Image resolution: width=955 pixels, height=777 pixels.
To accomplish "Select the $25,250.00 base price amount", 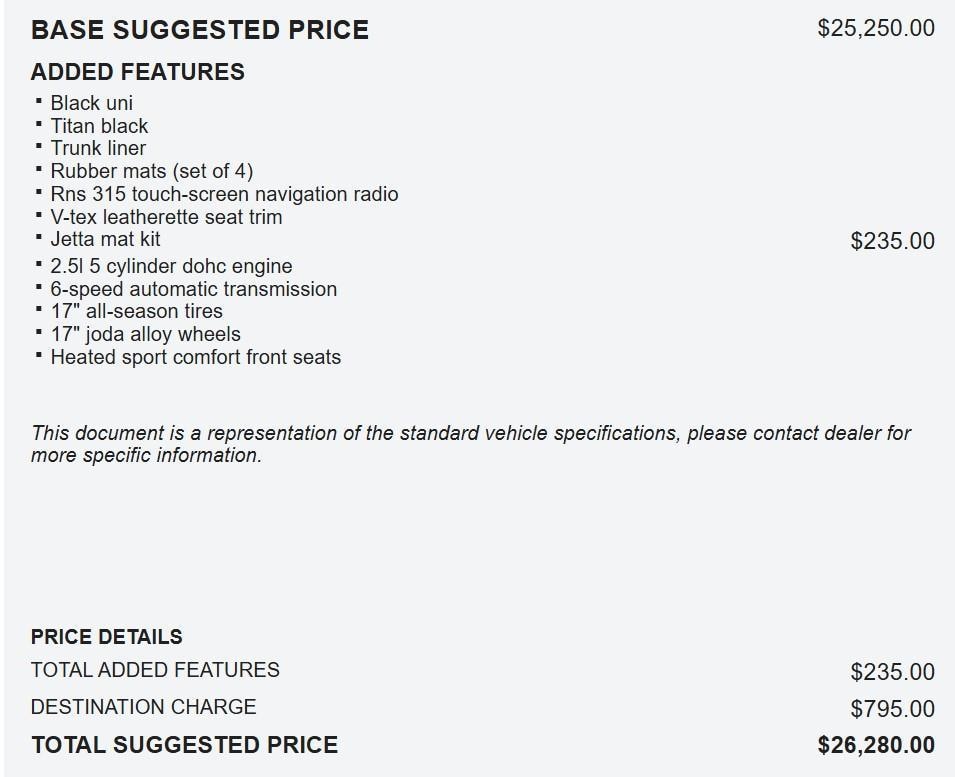I will coord(876,28).
